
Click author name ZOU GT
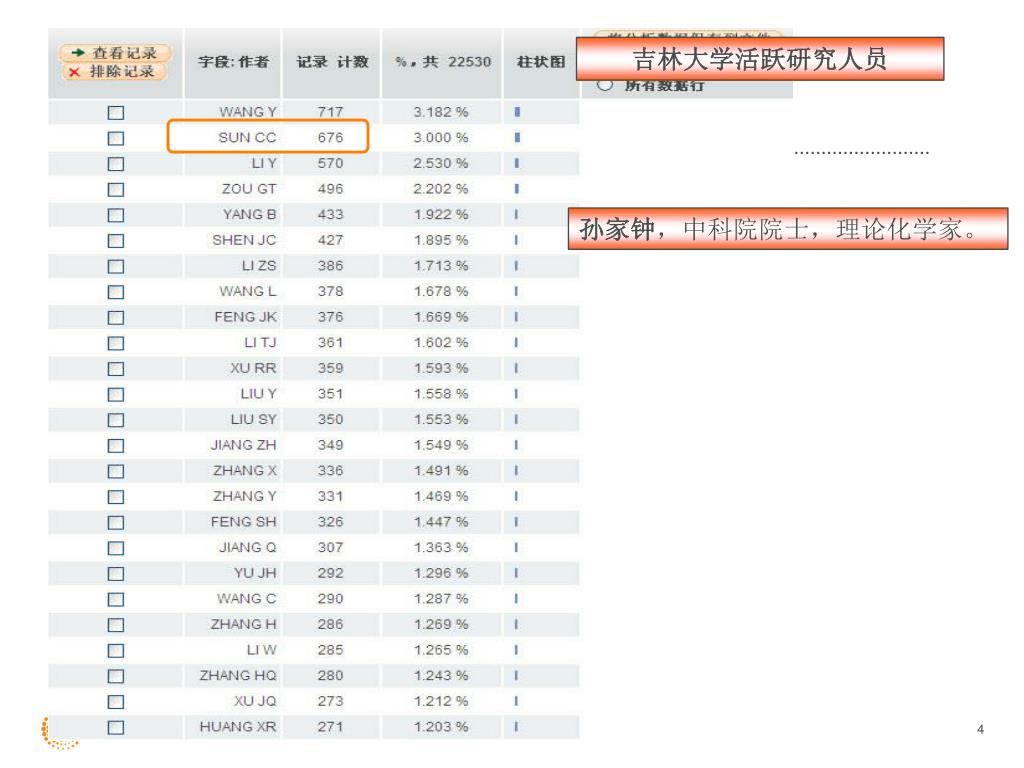249,189
